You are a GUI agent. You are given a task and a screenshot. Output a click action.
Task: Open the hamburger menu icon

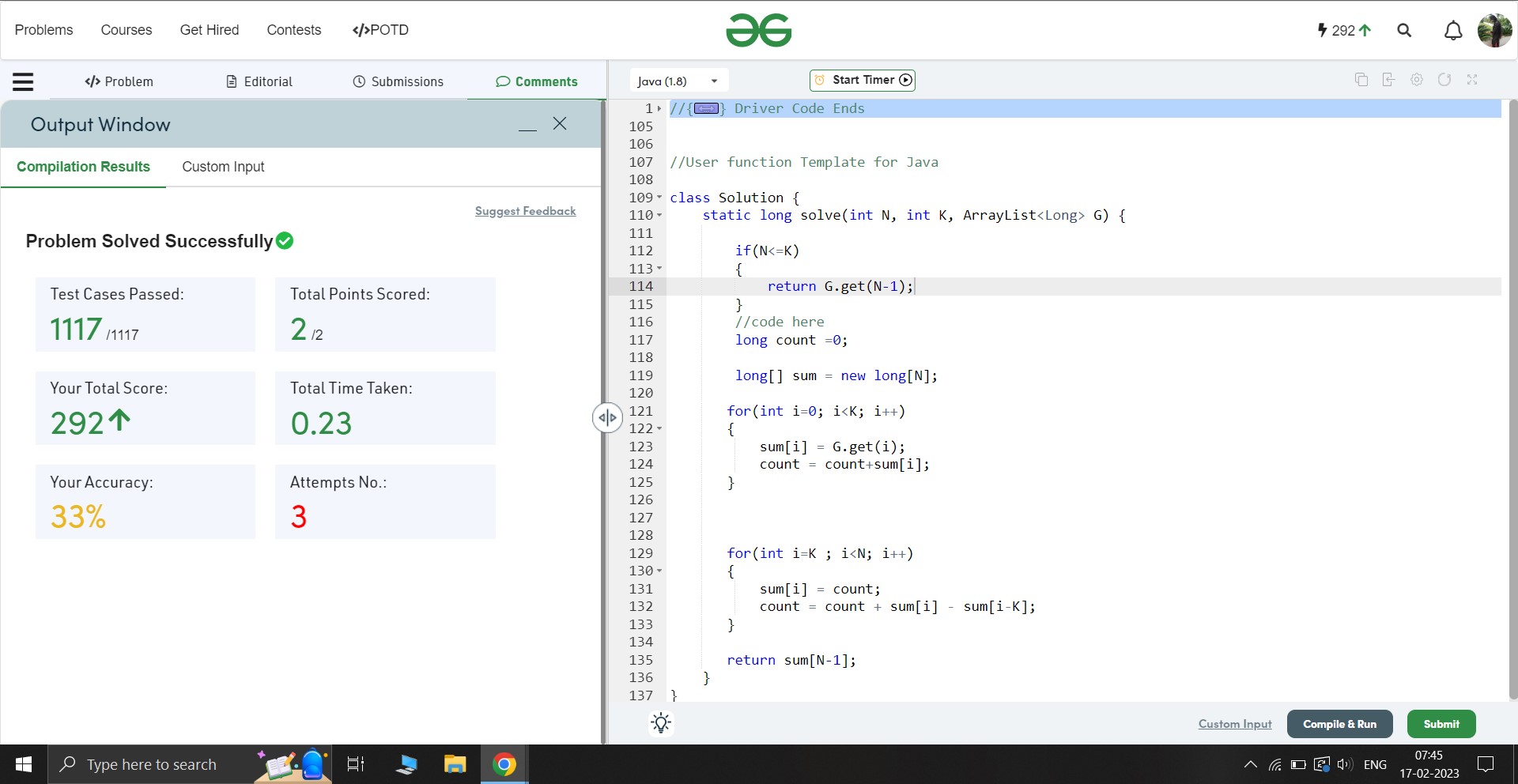[23, 81]
